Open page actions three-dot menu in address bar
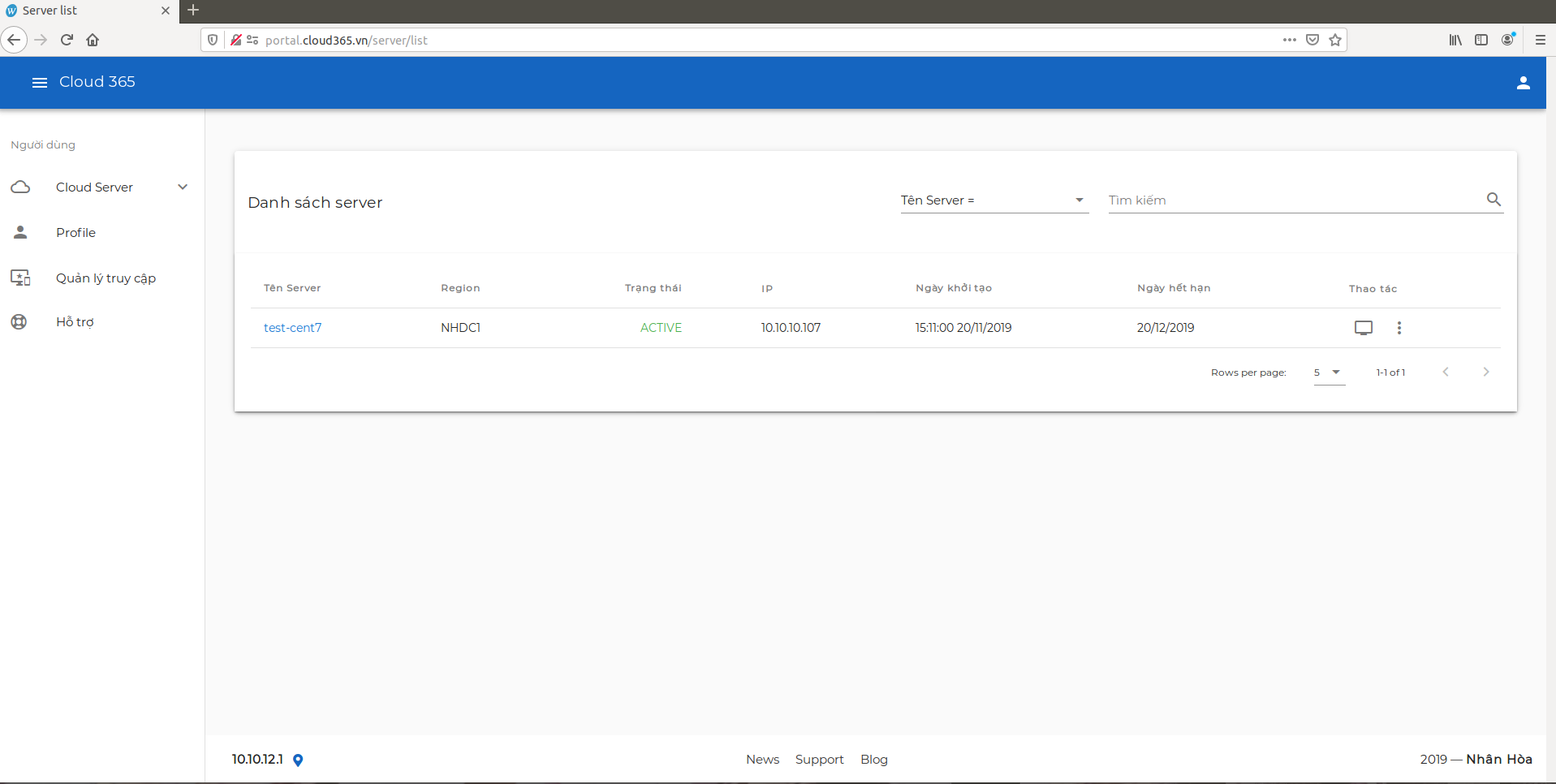The width and height of the screenshot is (1556, 784). pos(1289,40)
